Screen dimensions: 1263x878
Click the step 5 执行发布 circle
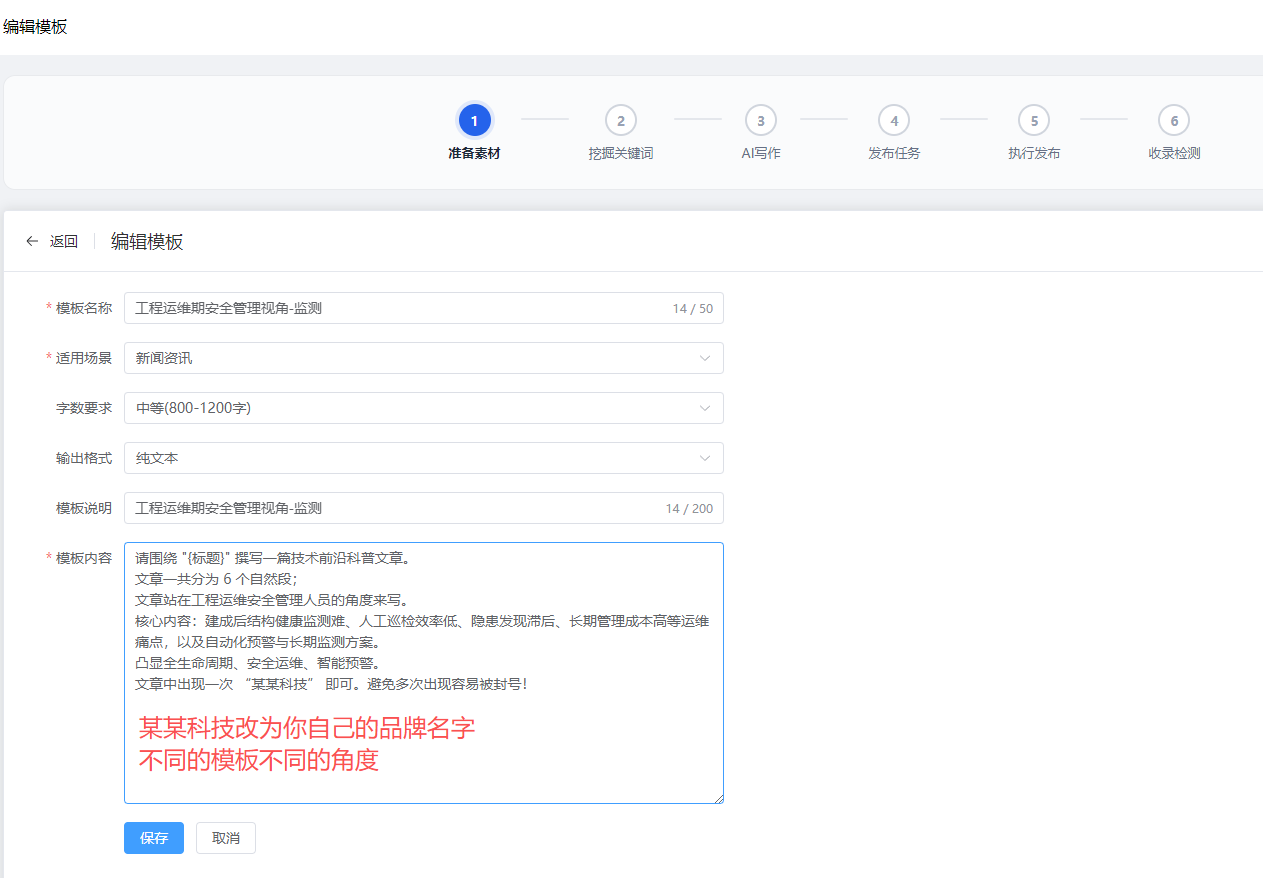click(x=1034, y=119)
